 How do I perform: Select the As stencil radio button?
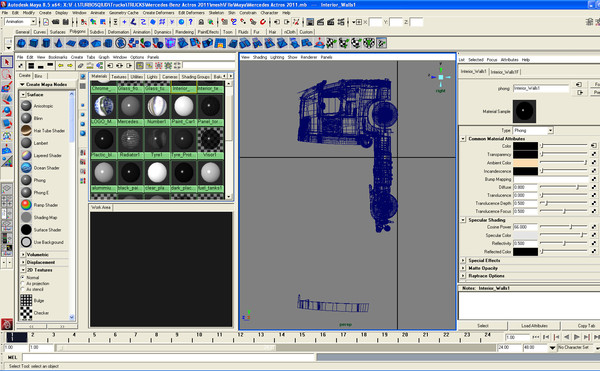click(23, 290)
